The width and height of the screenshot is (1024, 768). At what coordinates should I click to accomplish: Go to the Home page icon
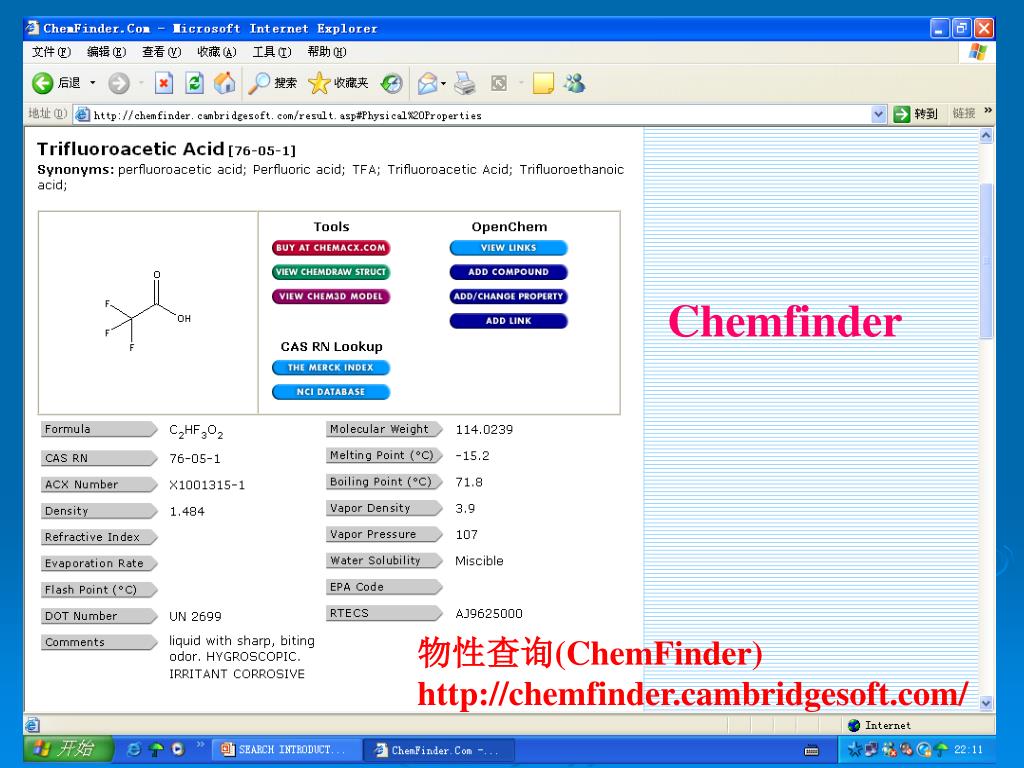(225, 83)
